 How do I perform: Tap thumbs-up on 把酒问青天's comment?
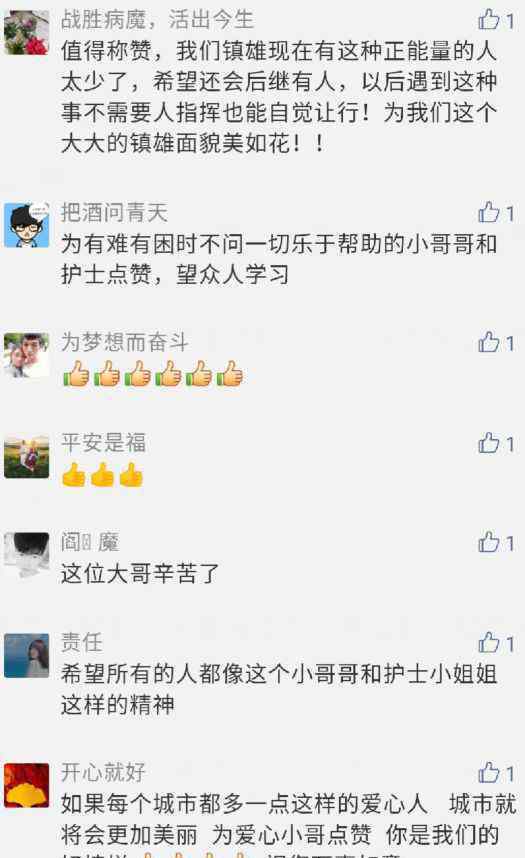(488, 213)
